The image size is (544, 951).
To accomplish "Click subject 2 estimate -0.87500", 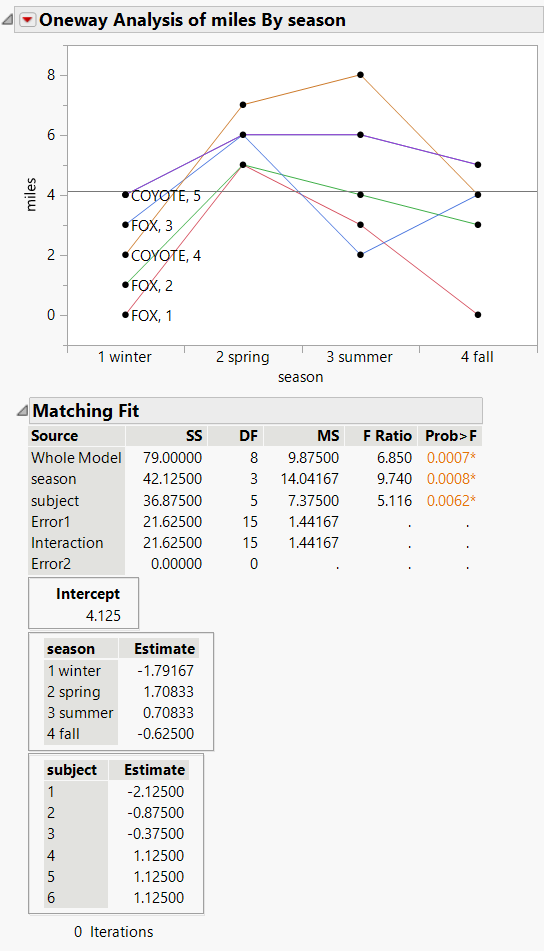I will point(155,813).
